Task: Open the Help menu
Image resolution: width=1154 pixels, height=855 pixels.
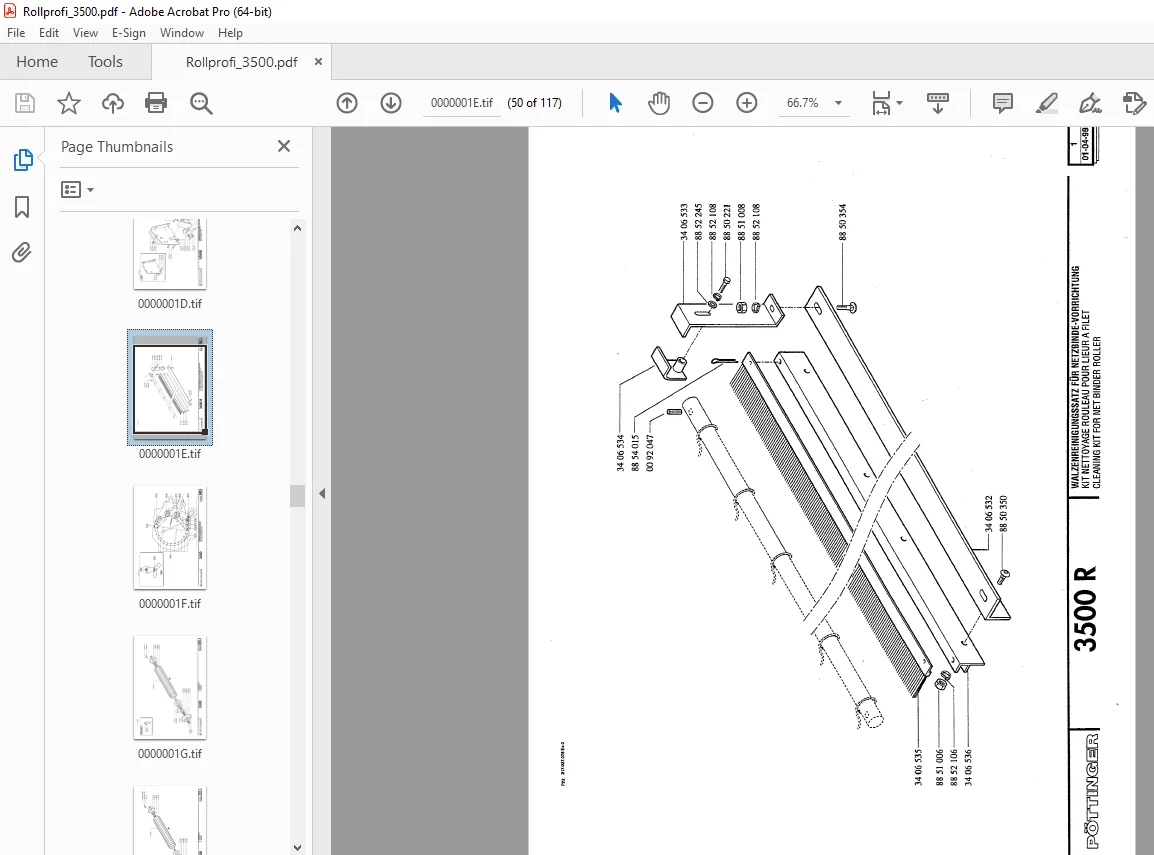Action: [x=230, y=33]
